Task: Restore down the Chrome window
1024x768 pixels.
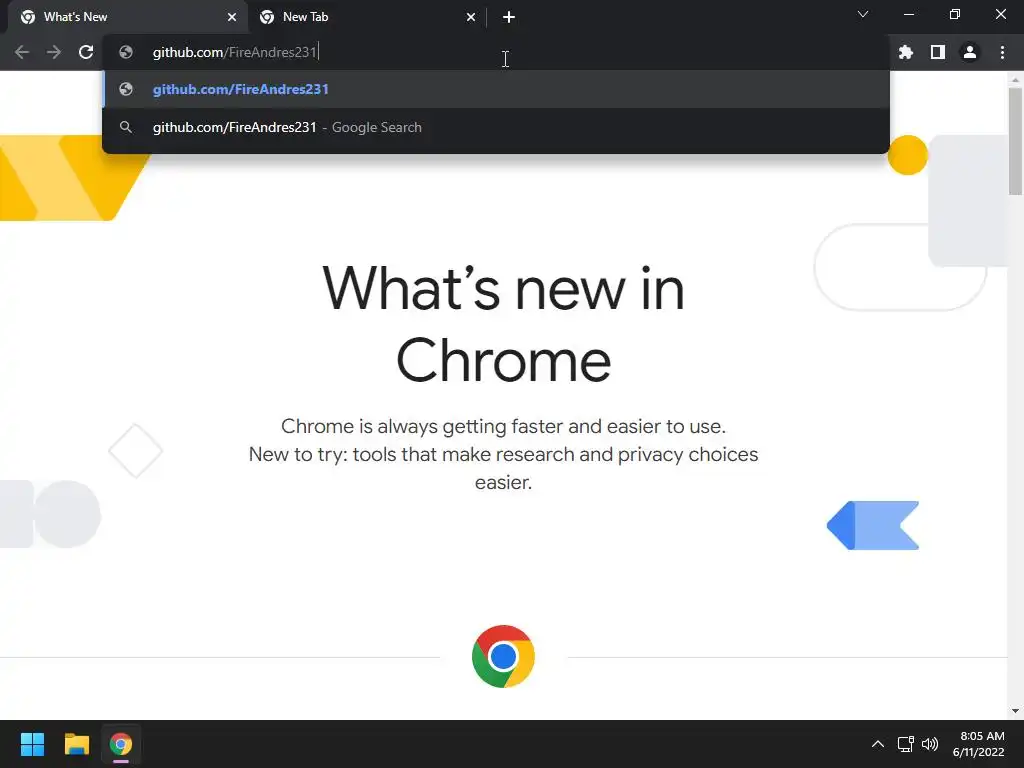Action: (x=955, y=14)
